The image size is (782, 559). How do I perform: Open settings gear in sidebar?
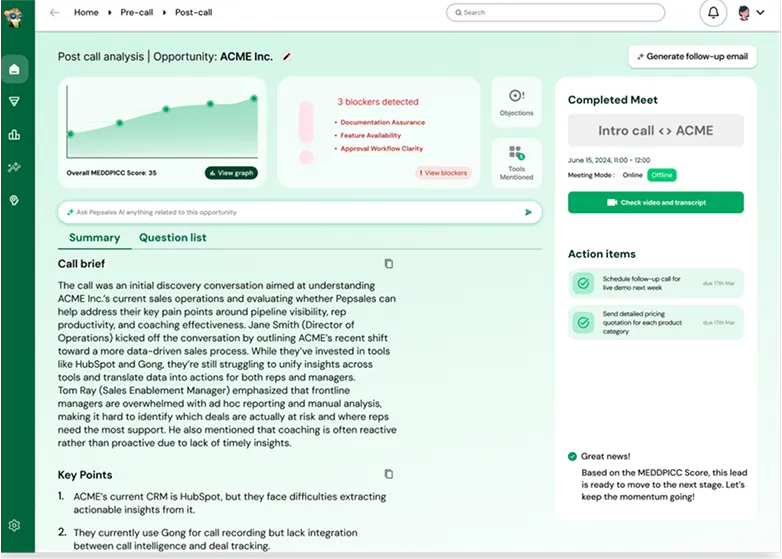pos(14,525)
